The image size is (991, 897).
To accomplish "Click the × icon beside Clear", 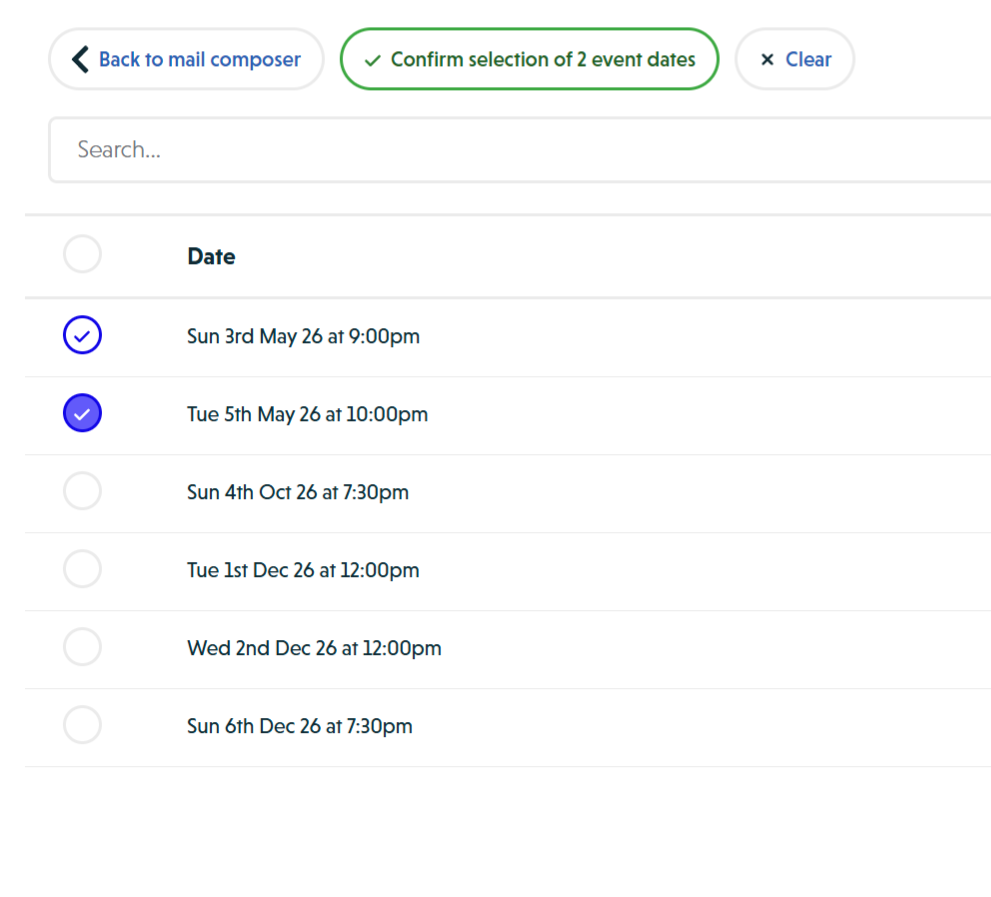I will pos(766,59).
